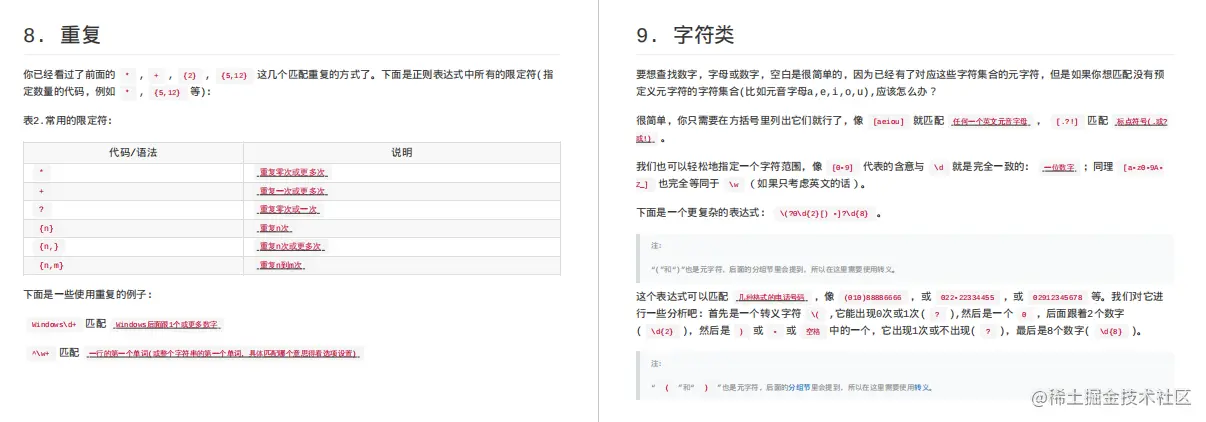This screenshot has width=1206, height=422.
Task: Click the text Windows后面跟1个或更多数字
Action: tap(167, 325)
